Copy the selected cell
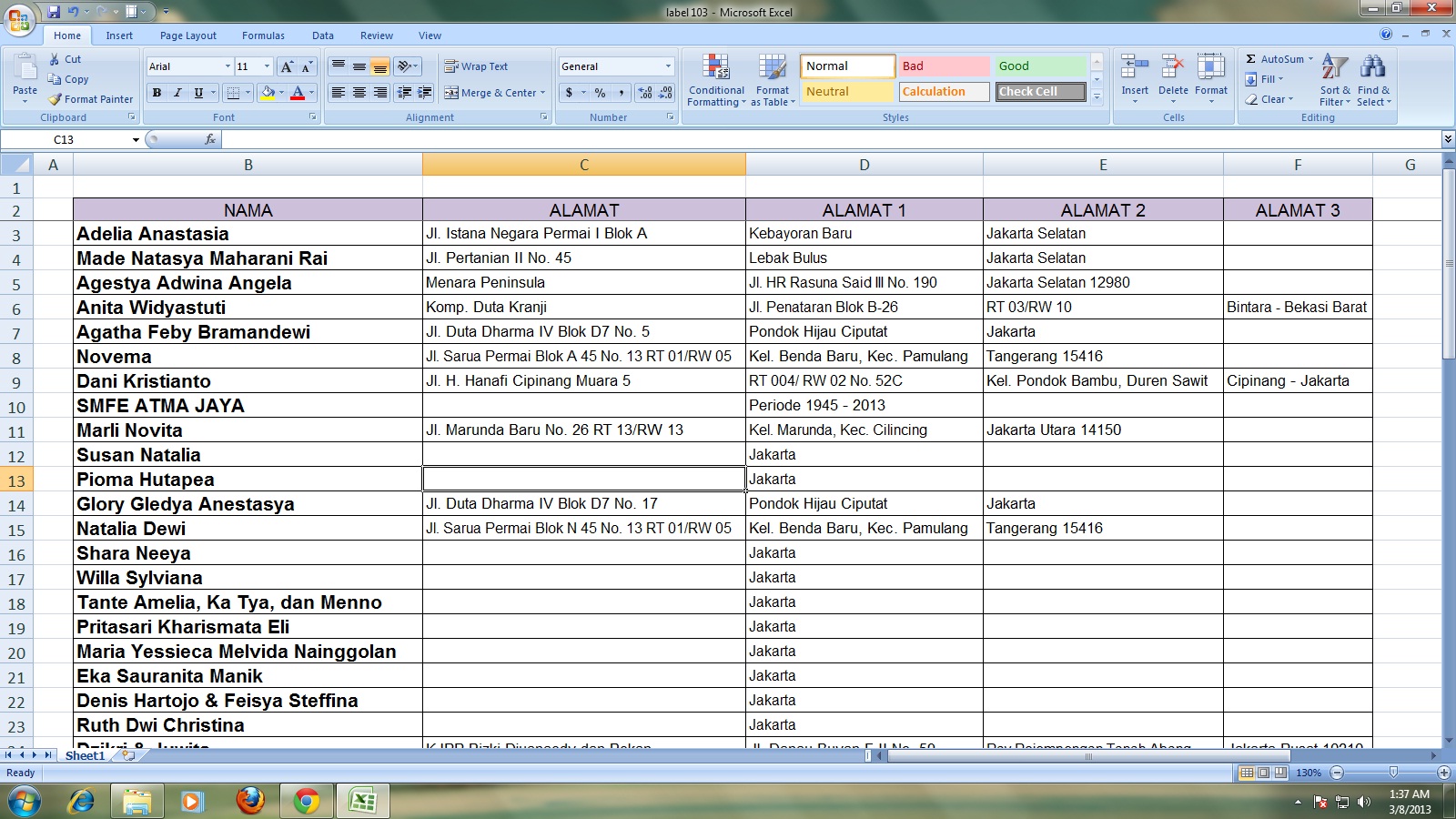Viewport: 1456px width, 819px height. tap(68, 79)
